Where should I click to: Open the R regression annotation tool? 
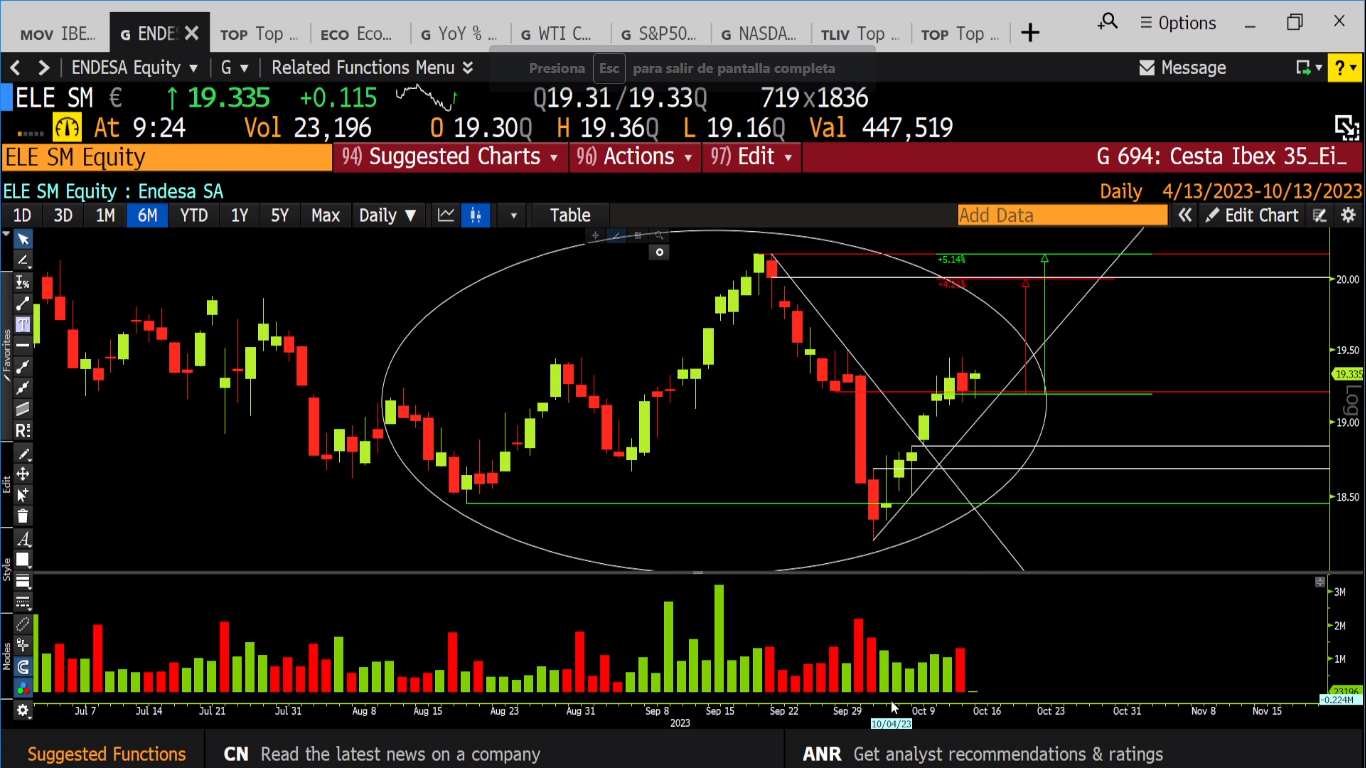[22, 431]
